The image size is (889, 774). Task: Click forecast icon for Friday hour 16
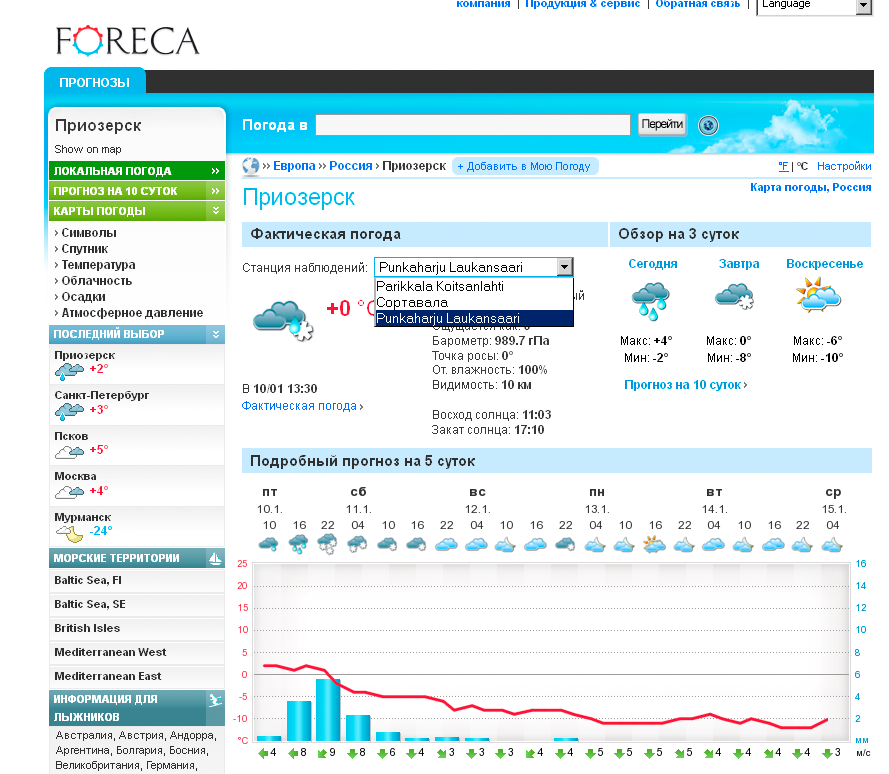point(299,544)
